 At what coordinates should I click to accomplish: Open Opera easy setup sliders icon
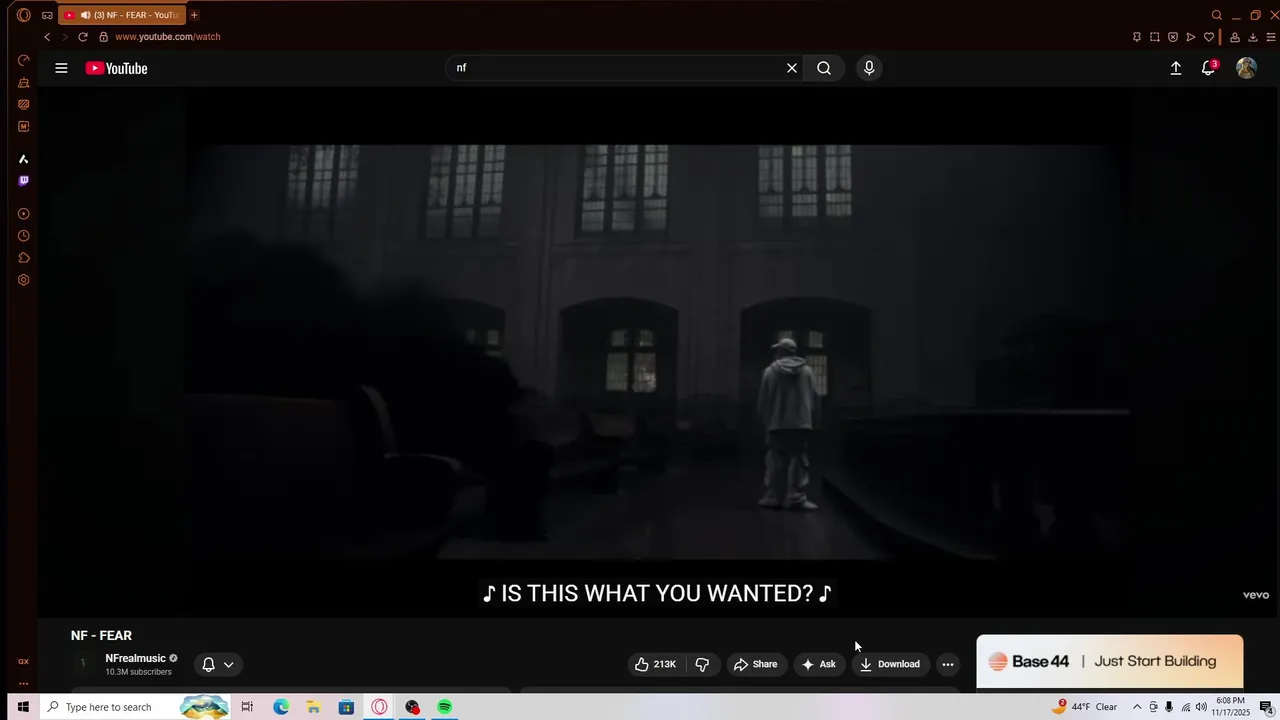click(x=1271, y=37)
